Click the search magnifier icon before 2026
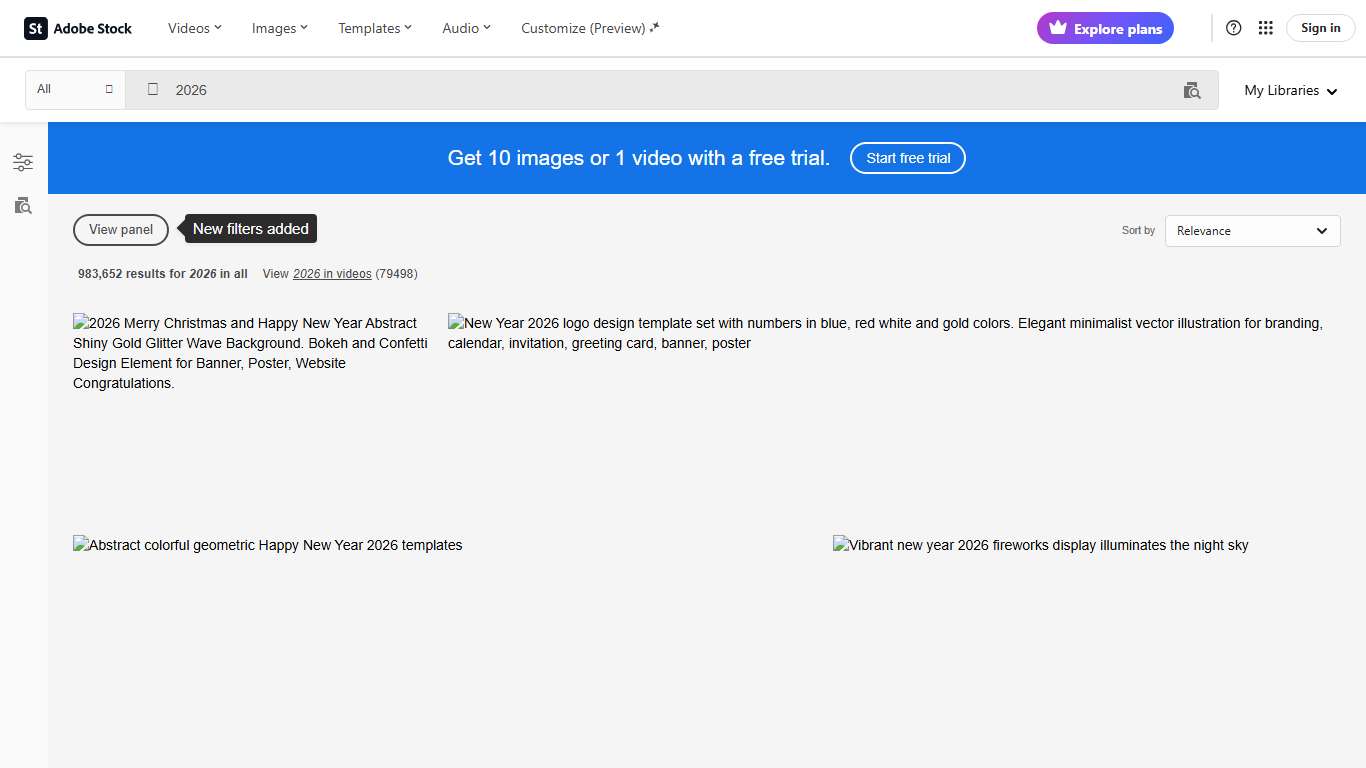 [x=153, y=90]
